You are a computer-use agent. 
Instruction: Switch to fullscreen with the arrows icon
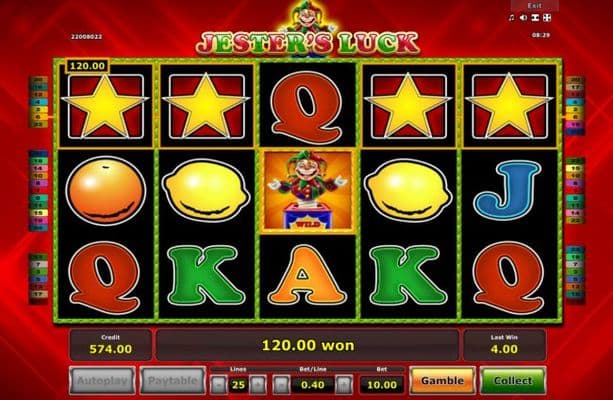coord(547,18)
